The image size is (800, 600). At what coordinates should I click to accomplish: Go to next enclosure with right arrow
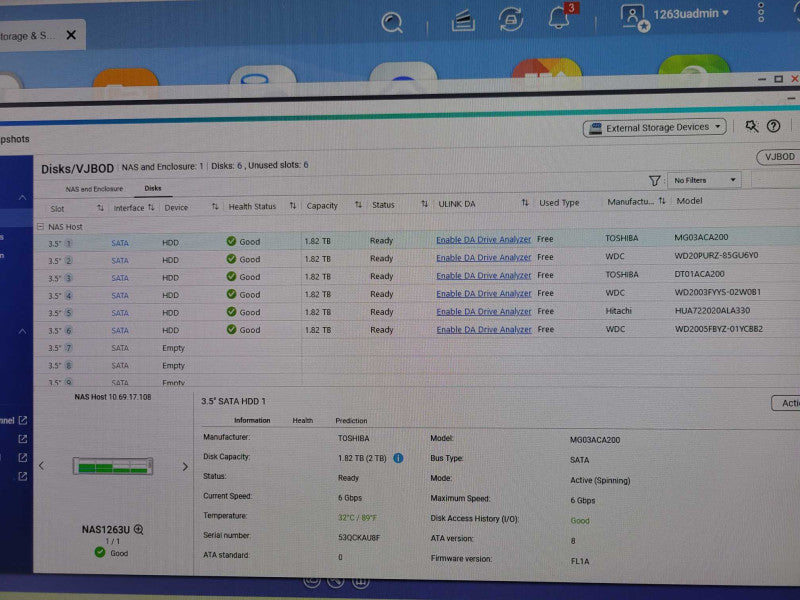pyautogui.click(x=185, y=466)
